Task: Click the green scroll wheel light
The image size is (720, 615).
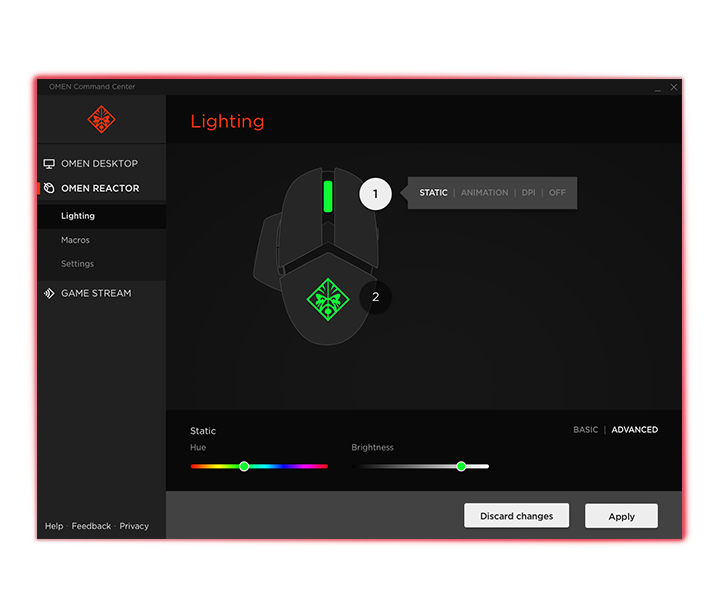Action: tap(327, 195)
